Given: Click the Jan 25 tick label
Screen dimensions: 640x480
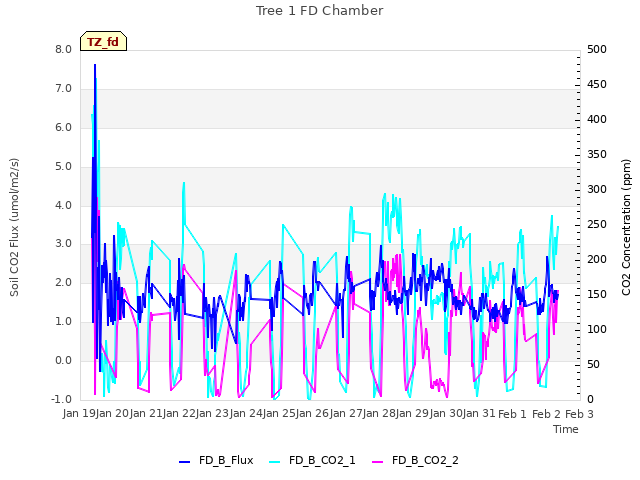Looking at the screenshot, I should click(x=279, y=414).
